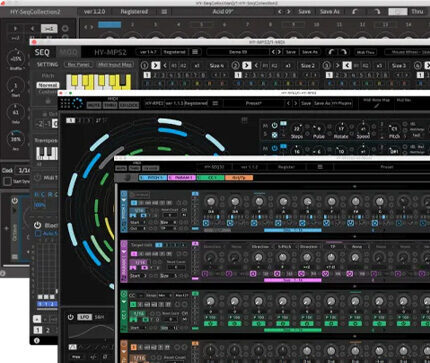The width and height of the screenshot is (430, 363).
Task: Select blue step 1 in HY-SeqCollection2
Action: (109, 24)
